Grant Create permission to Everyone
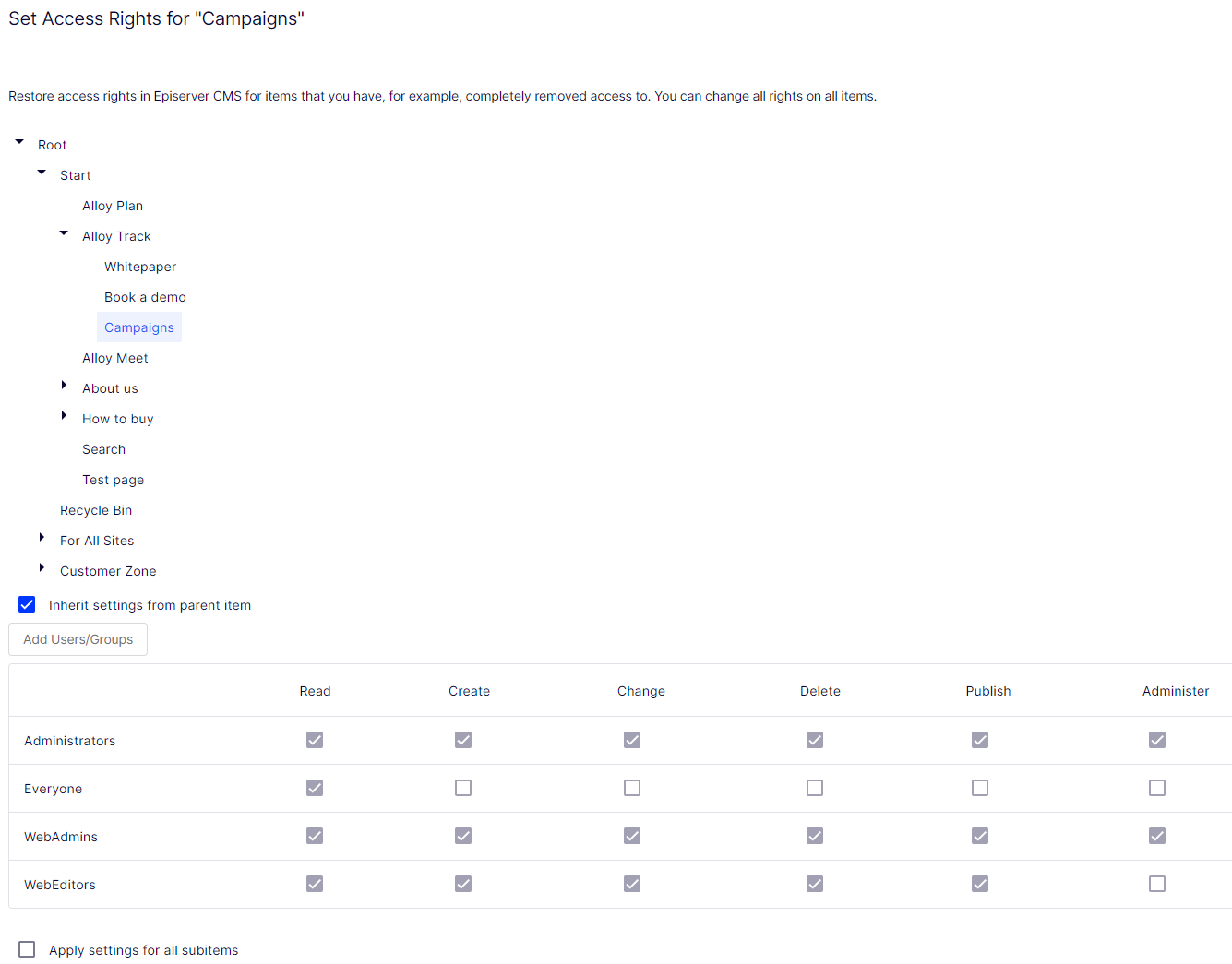1232x964 pixels. [462, 788]
